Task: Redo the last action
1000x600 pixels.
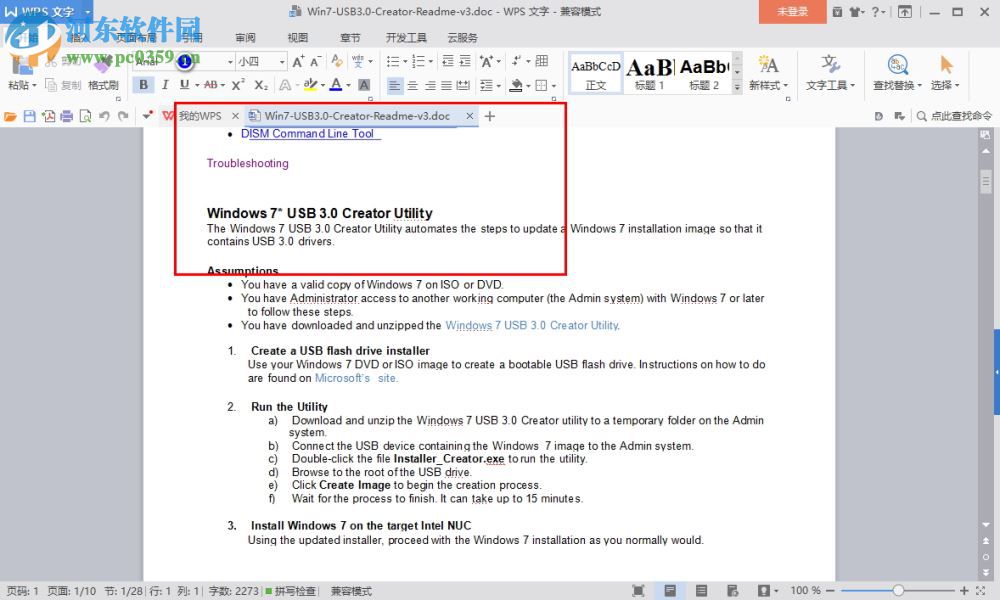Action: tap(123, 116)
